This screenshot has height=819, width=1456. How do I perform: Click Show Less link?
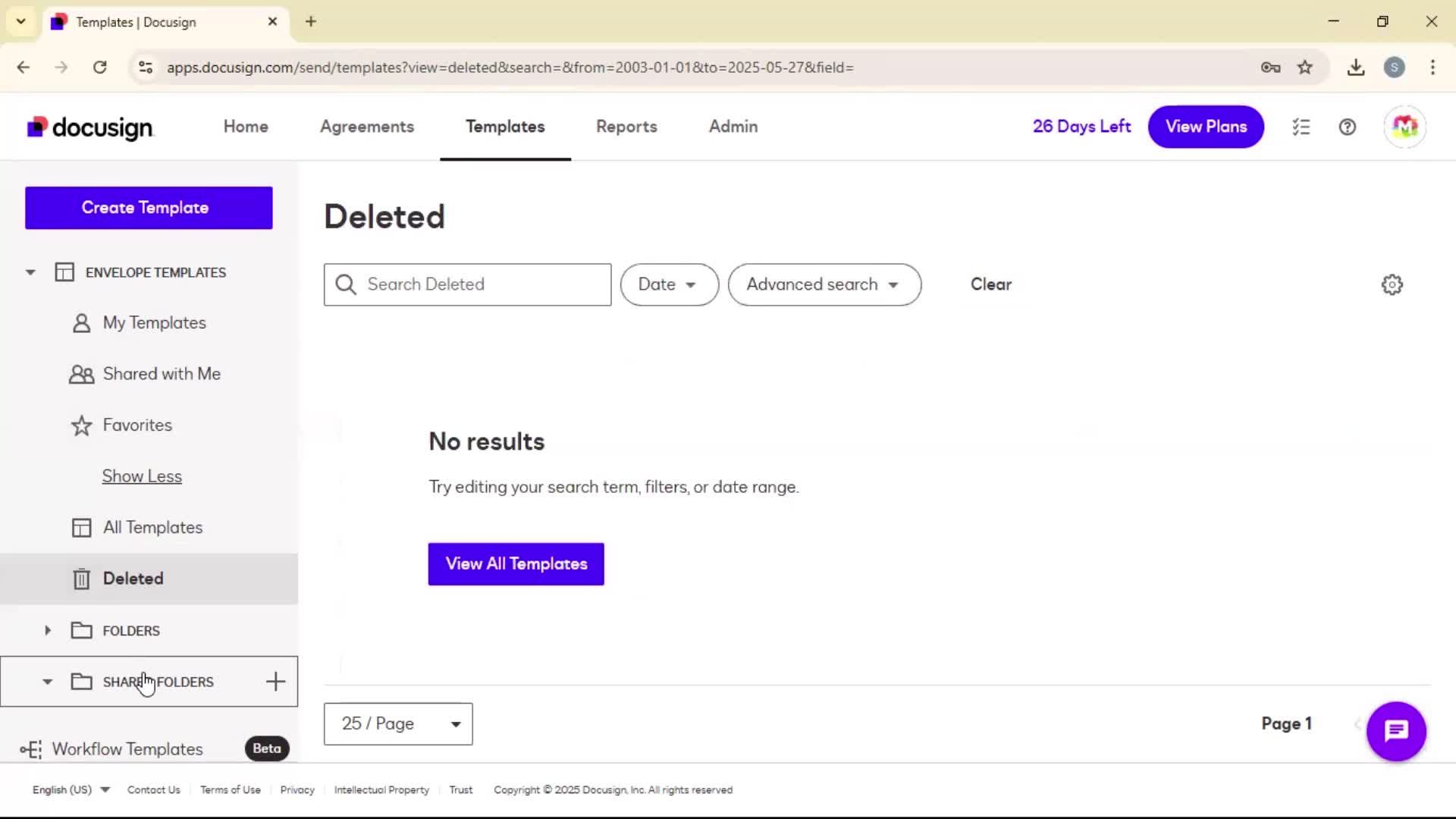tap(142, 476)
